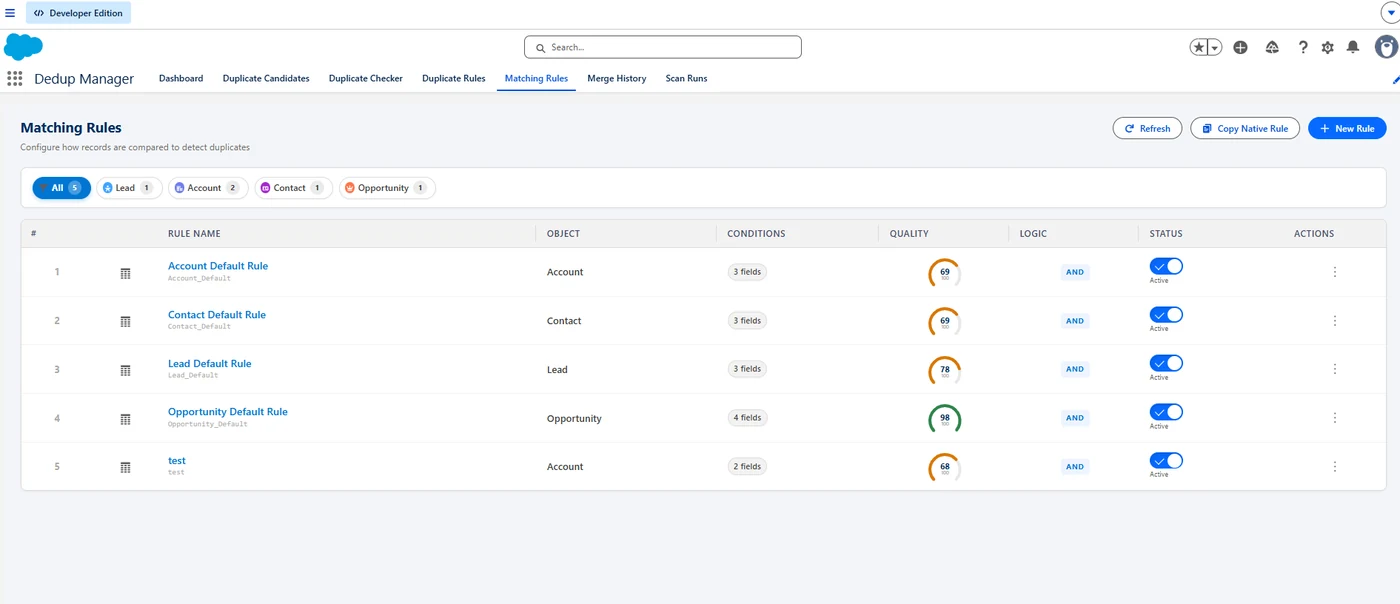Expand the favorites list dropdown arrow

[x=1214, y=47]
